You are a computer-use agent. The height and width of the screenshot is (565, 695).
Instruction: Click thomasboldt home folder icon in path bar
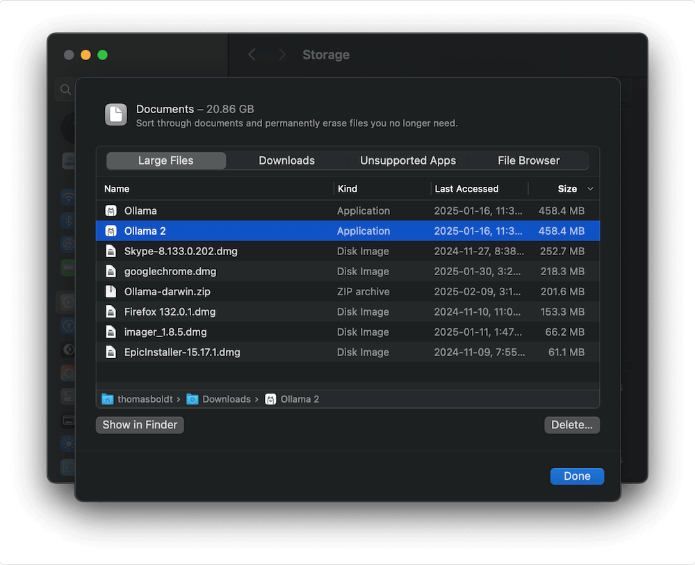tap(108, 399)
